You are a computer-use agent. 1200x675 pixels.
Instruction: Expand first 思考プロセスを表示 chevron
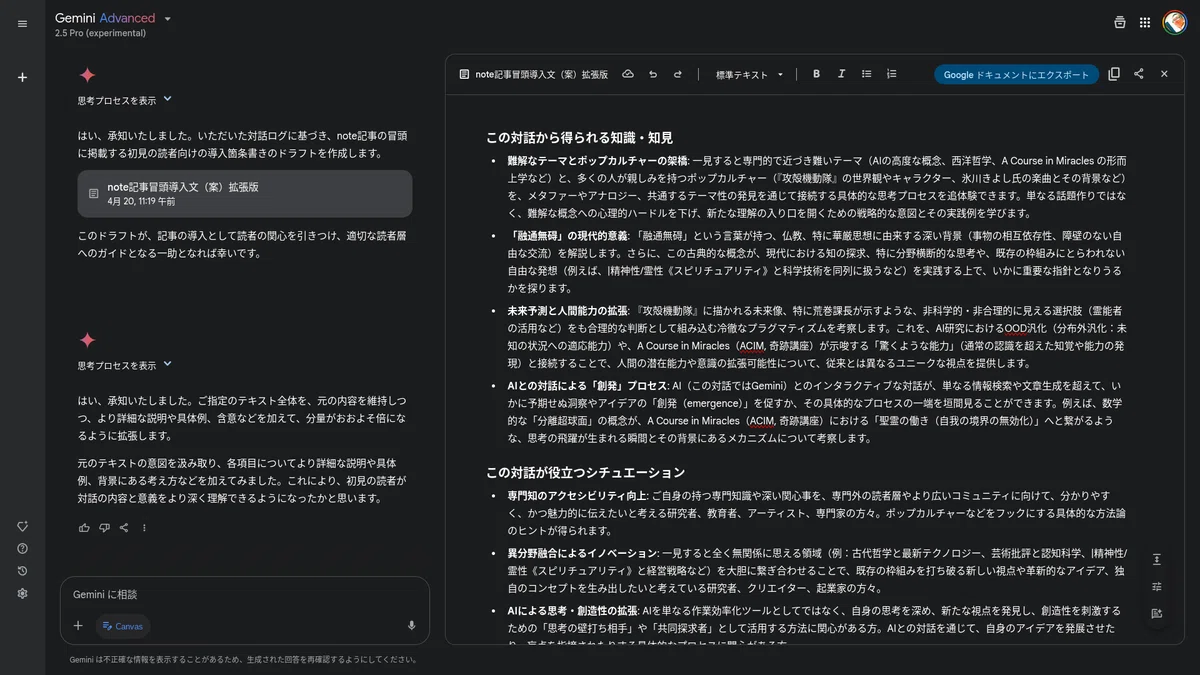[x=167, y=99]
